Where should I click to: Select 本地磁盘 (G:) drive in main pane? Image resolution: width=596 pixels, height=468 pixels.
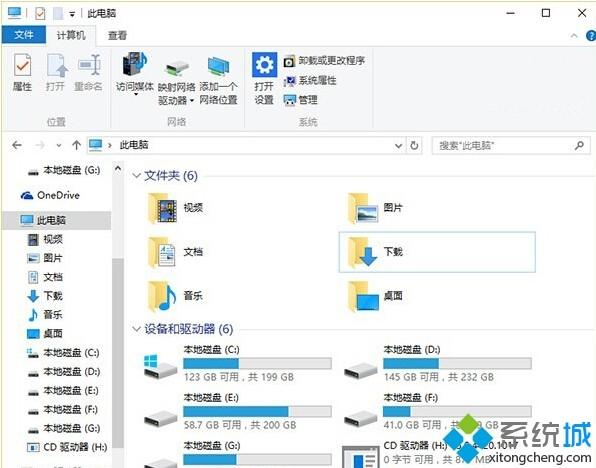237,454
